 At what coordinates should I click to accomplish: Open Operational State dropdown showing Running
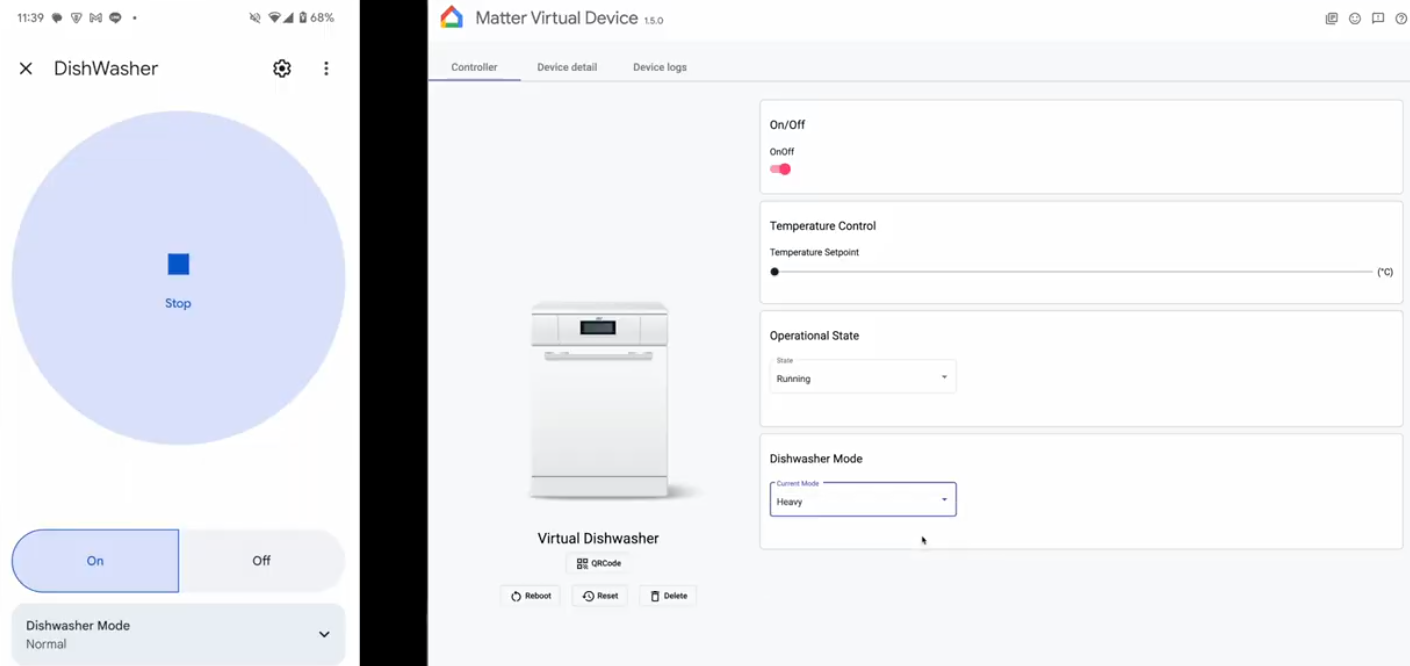(862, 377)
